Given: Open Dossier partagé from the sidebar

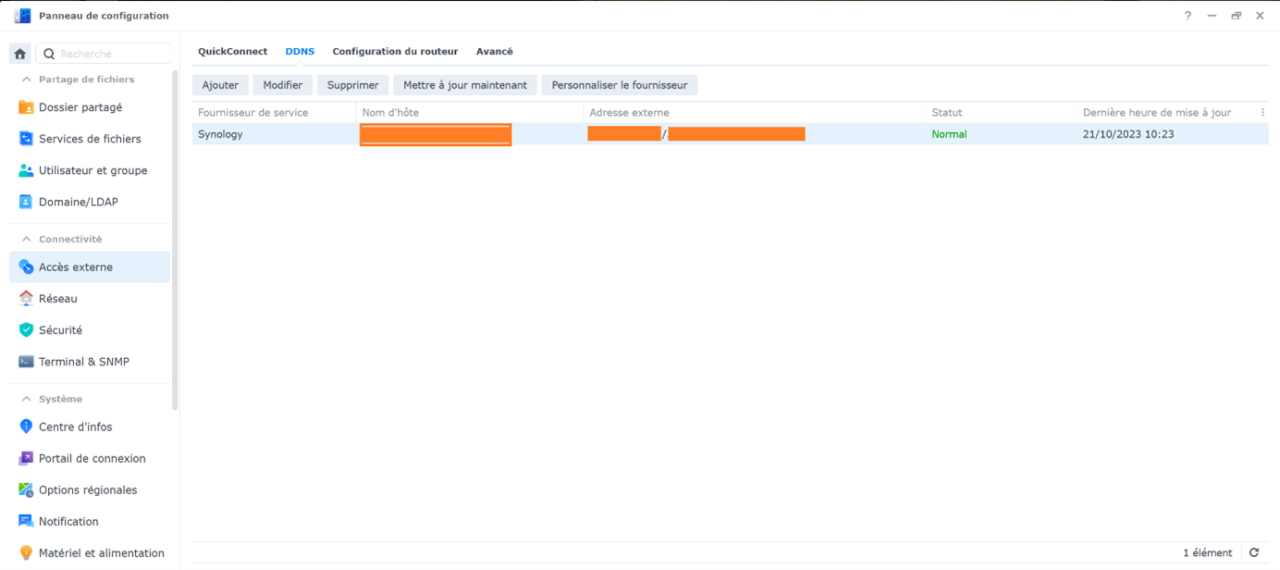Looking at the screenshot, I should click(x=80, y=107).
